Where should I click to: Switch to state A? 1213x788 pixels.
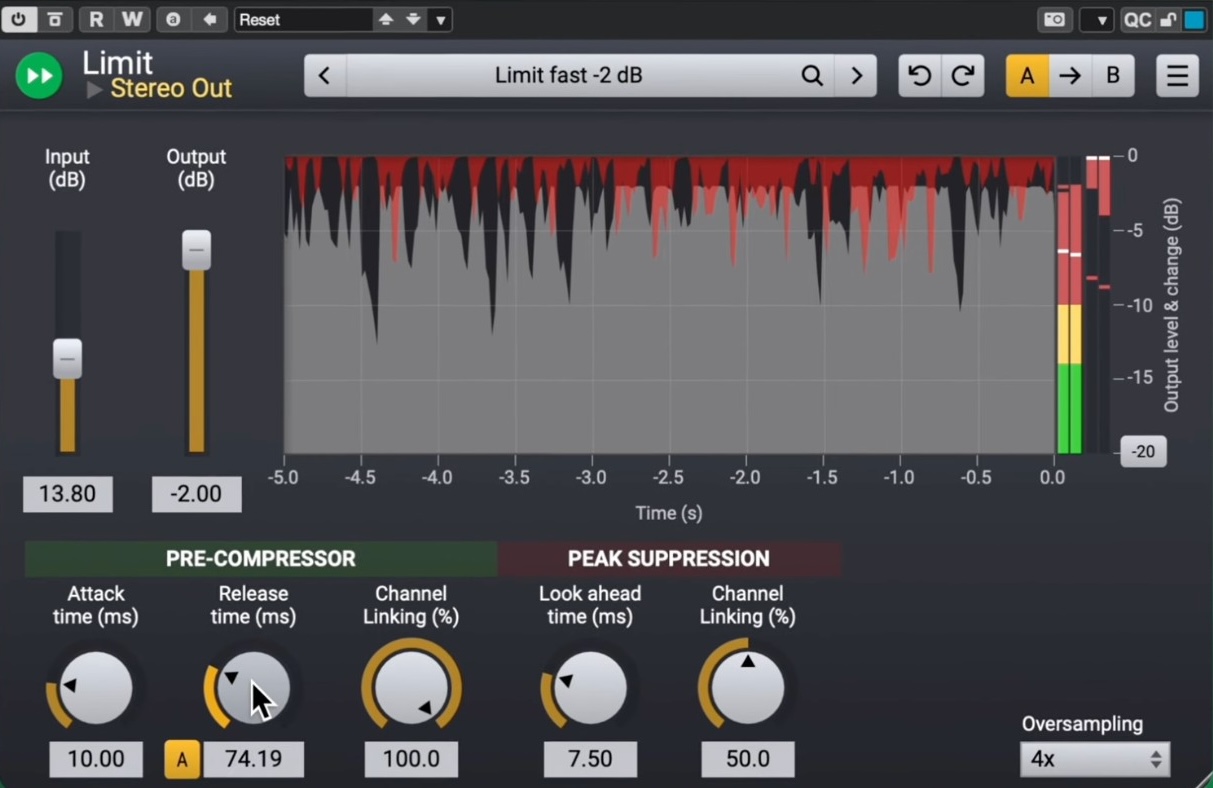click(x=1027, y=76)
